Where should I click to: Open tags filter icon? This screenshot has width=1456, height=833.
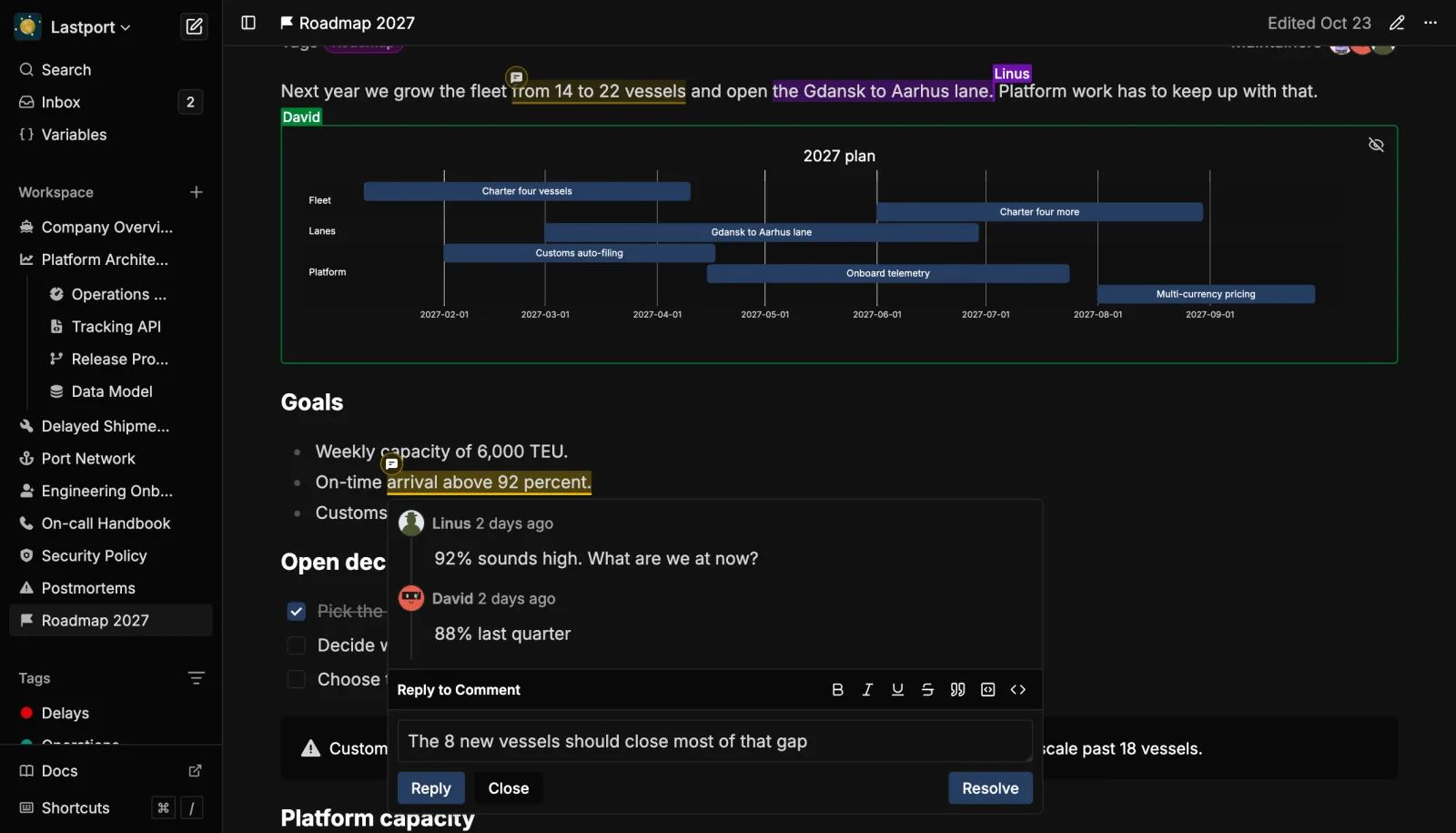(x=196, y=678)
